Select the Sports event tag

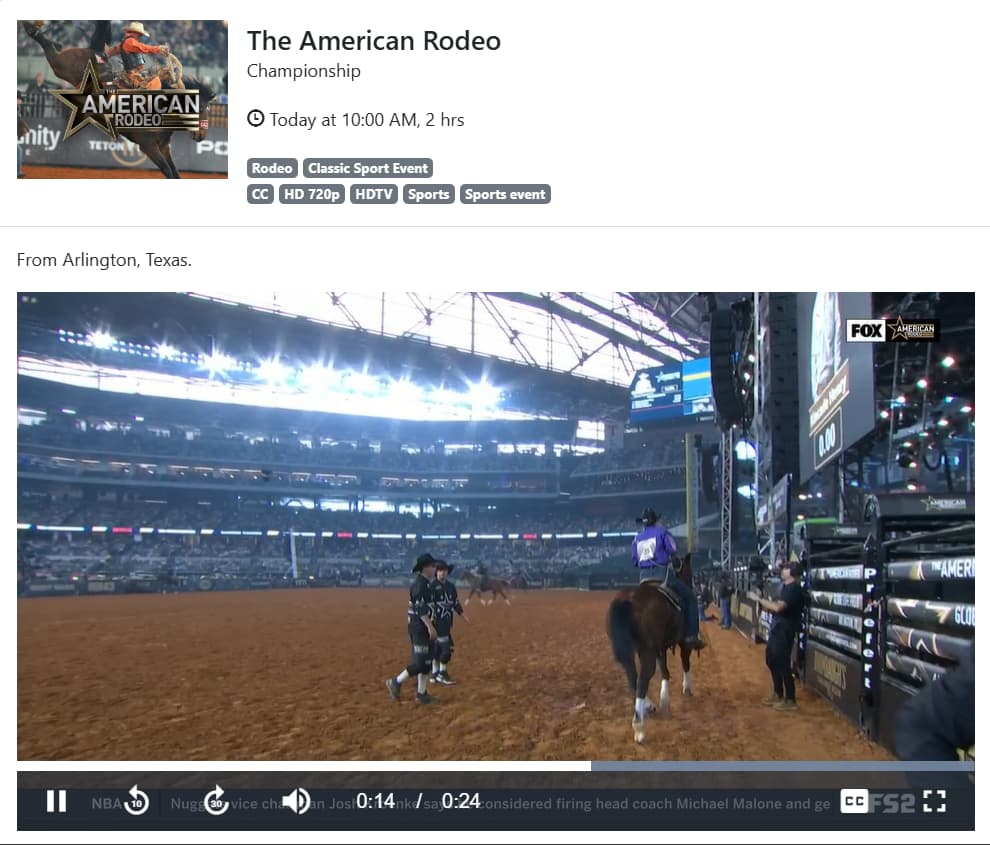(x=505, y=194)
